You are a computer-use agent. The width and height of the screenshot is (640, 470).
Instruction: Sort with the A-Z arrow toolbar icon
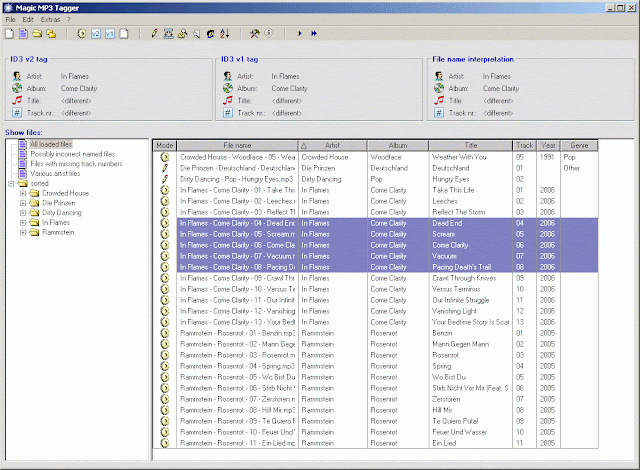click(x=225, y=33)
